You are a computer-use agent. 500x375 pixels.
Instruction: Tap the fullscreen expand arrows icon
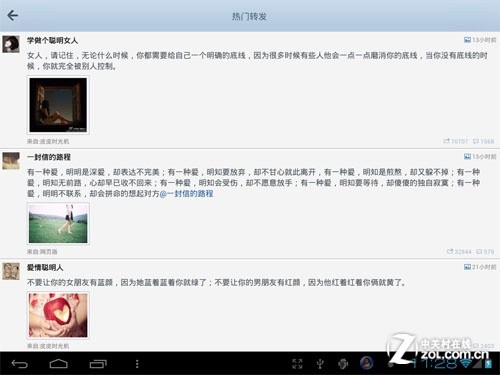coord(297,364)
